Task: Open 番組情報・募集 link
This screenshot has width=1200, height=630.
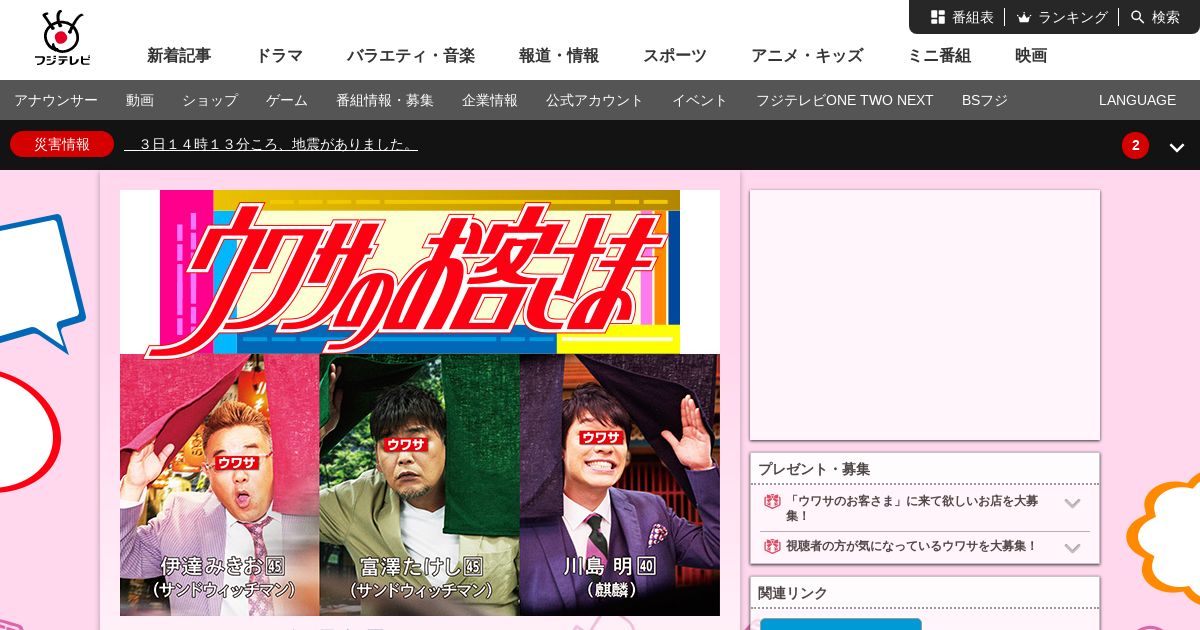Action: click(x=385, y=100)
